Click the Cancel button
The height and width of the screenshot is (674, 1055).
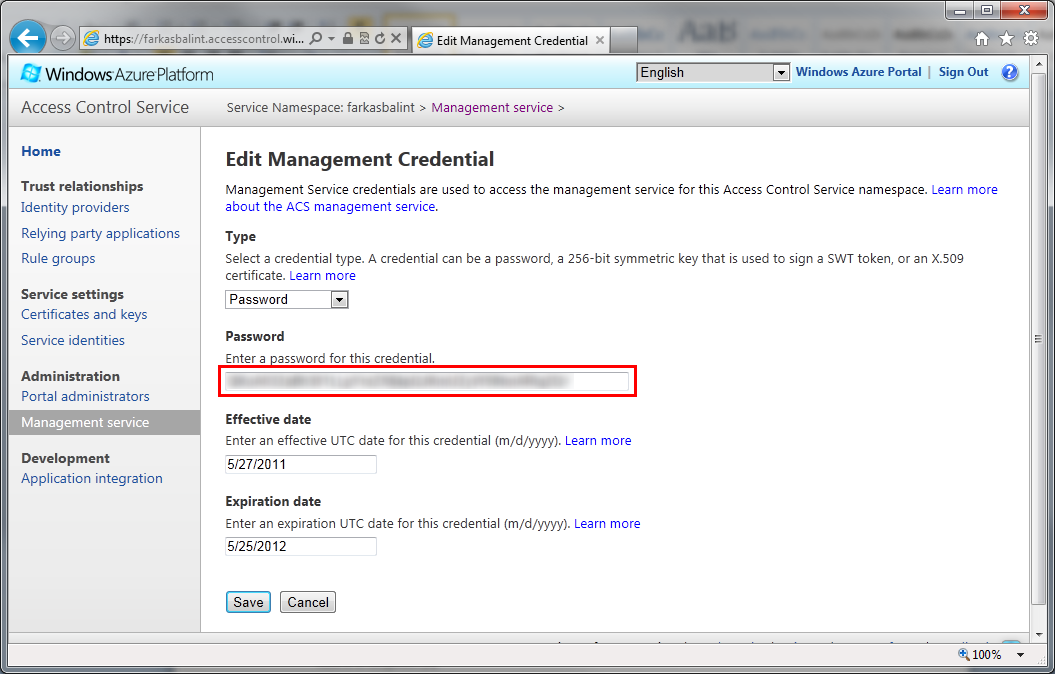click(x=308, y=602)
